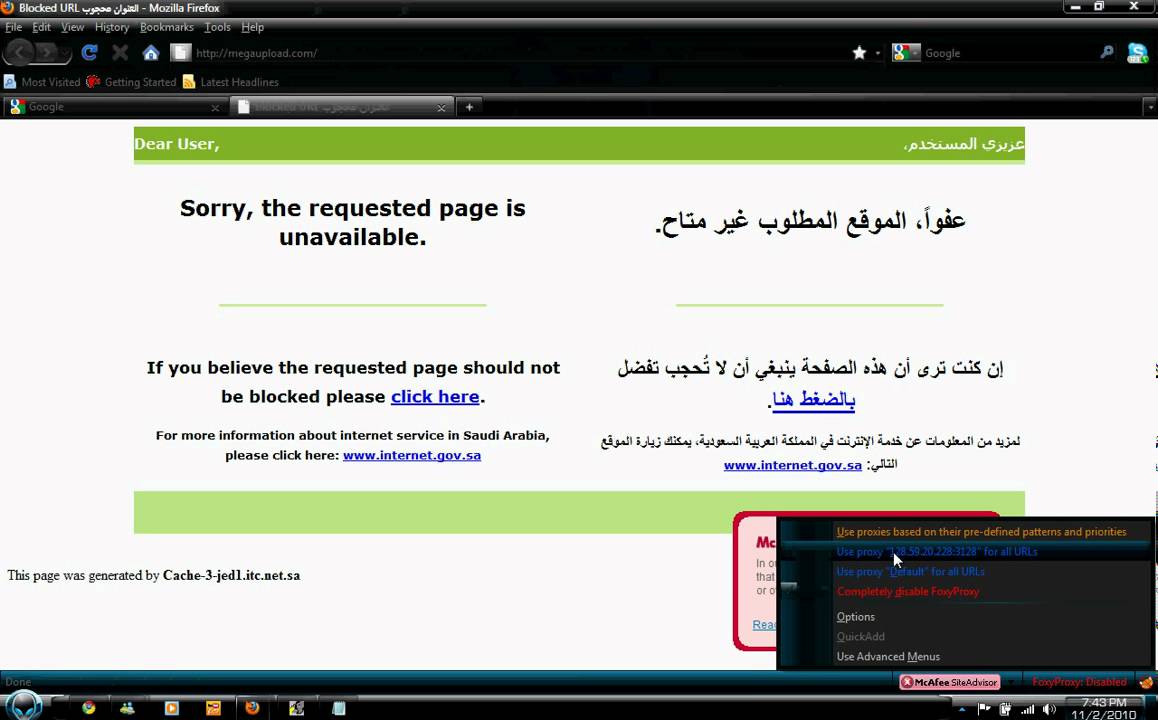Open a new tab with the plus button

tap(469, 107)
